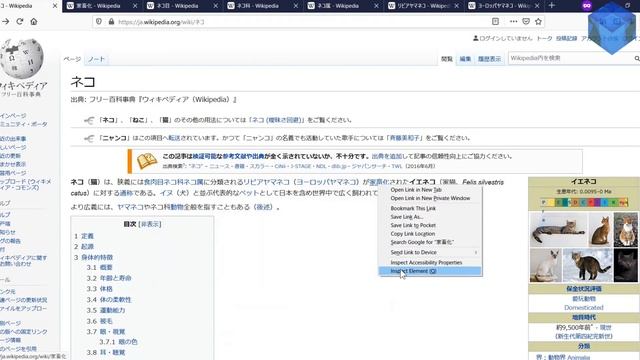Open contents entry 3.6 被毛
Image resolution: width=640 pixels, height=360 pixels.
coord(99,321)
